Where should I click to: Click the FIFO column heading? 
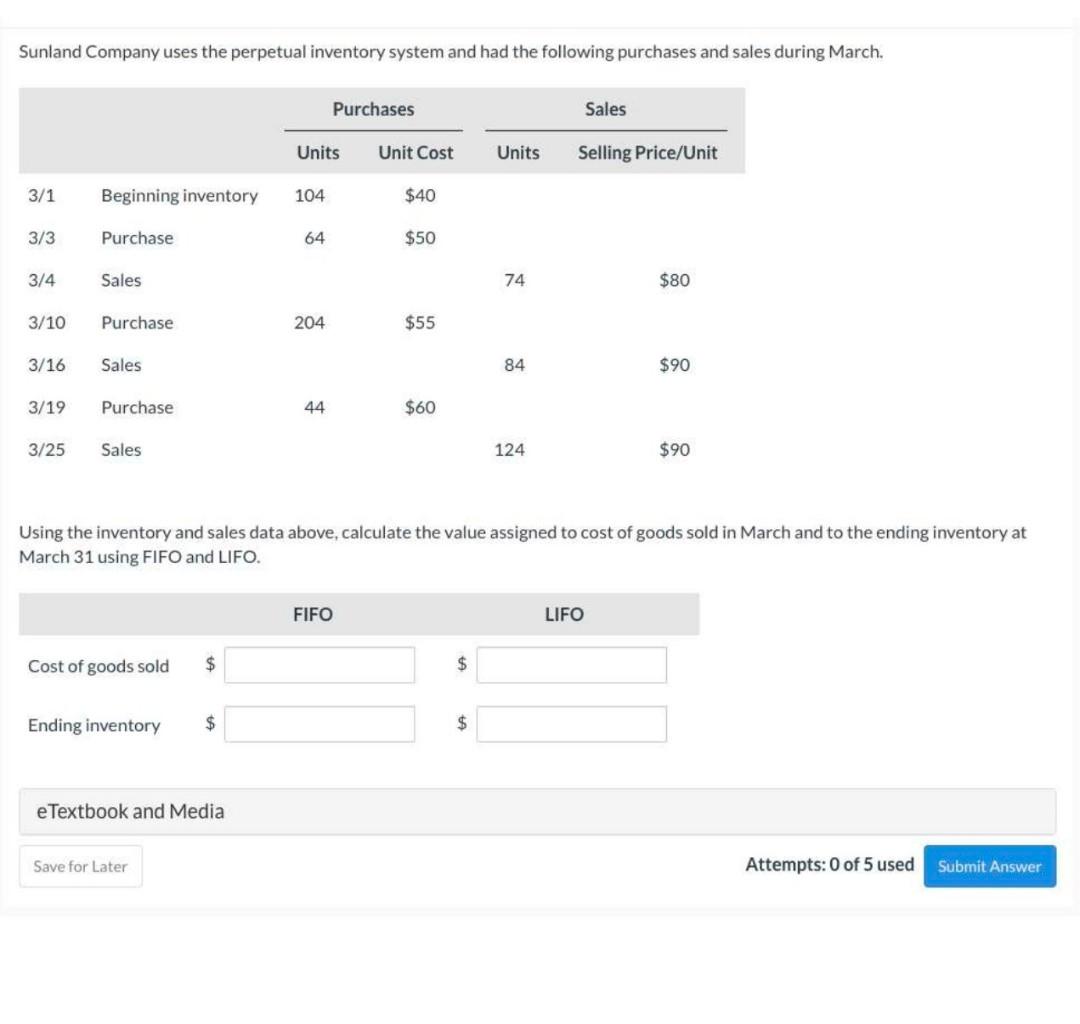pyautogui.click(x=313, y=615)
